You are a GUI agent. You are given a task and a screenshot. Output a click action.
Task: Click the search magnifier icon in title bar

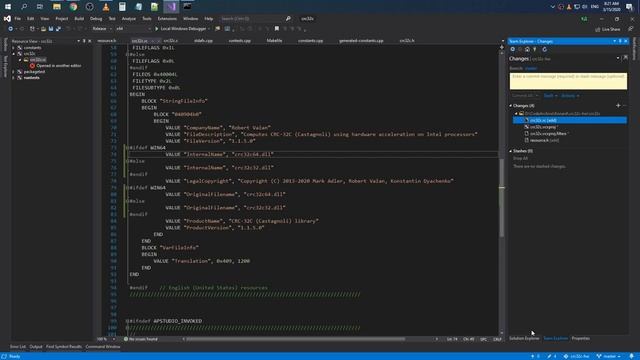288,19
